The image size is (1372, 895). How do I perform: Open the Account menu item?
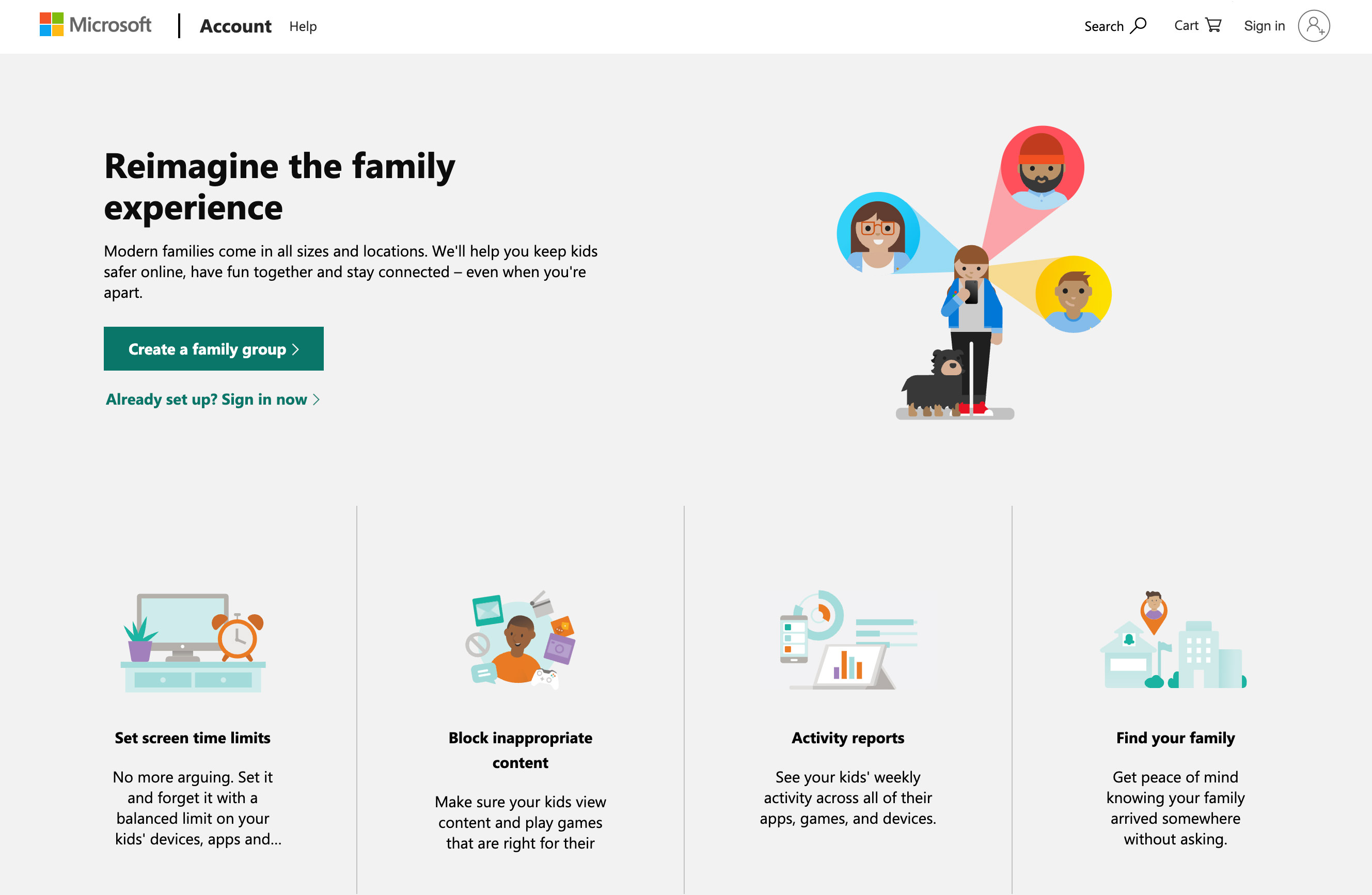point(234,25)
